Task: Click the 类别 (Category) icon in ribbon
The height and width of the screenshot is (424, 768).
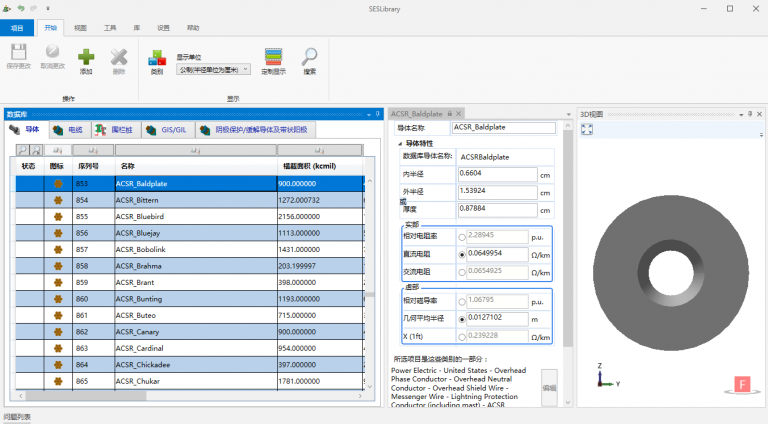Action: pos(157,57)
